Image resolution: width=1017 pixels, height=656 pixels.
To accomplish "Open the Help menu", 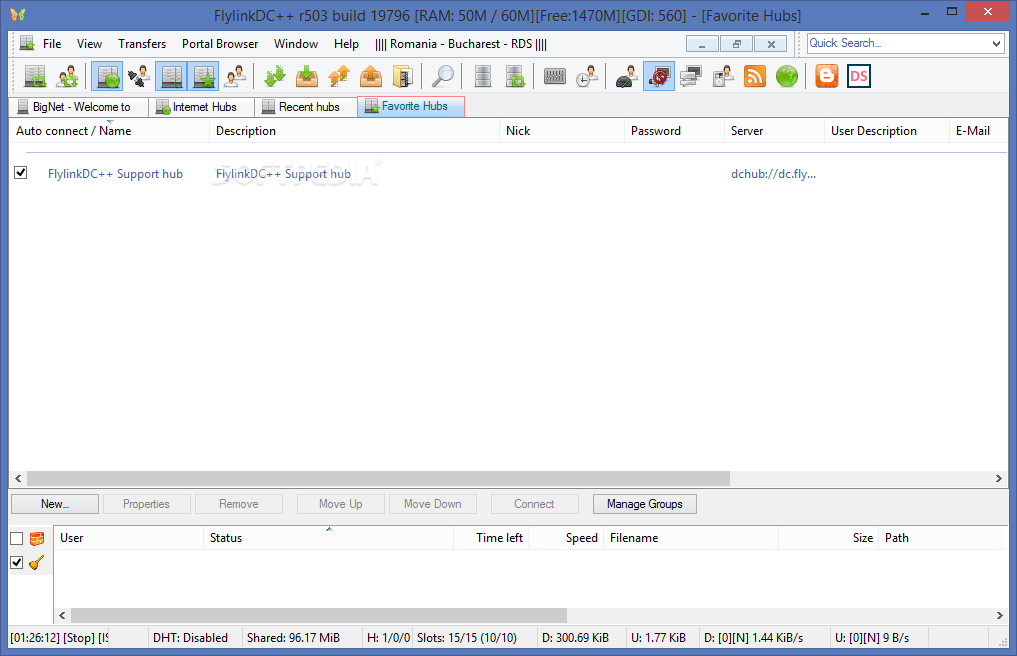I will coord(346,43).
